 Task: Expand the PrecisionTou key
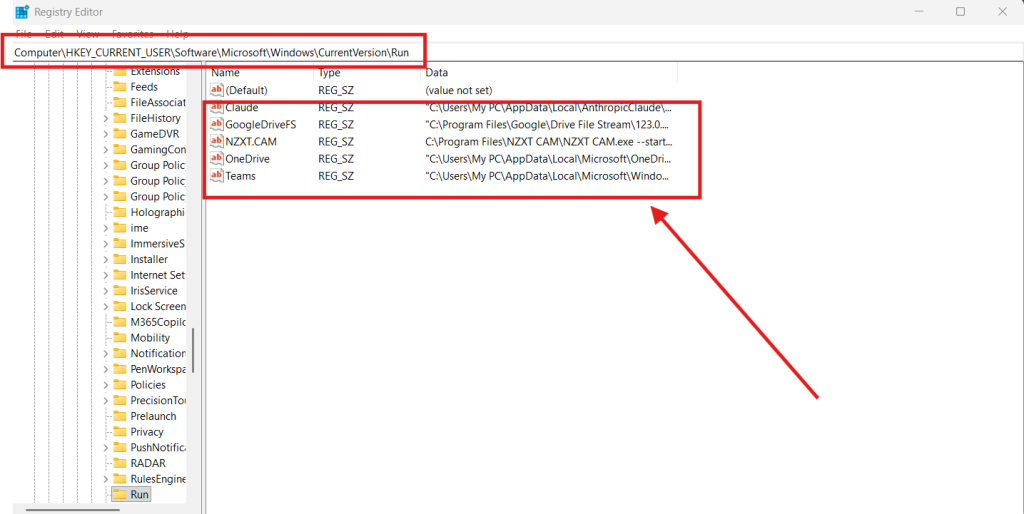(x=106, y=400)
